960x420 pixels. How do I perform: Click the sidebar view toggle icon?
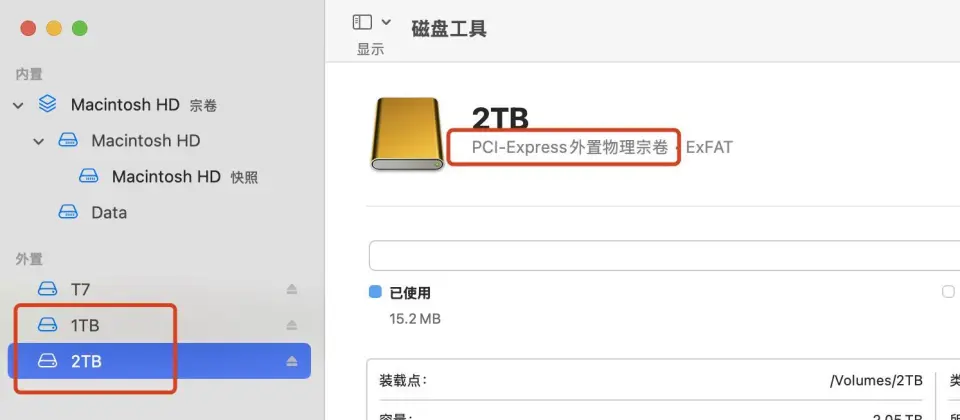(362, 22)
